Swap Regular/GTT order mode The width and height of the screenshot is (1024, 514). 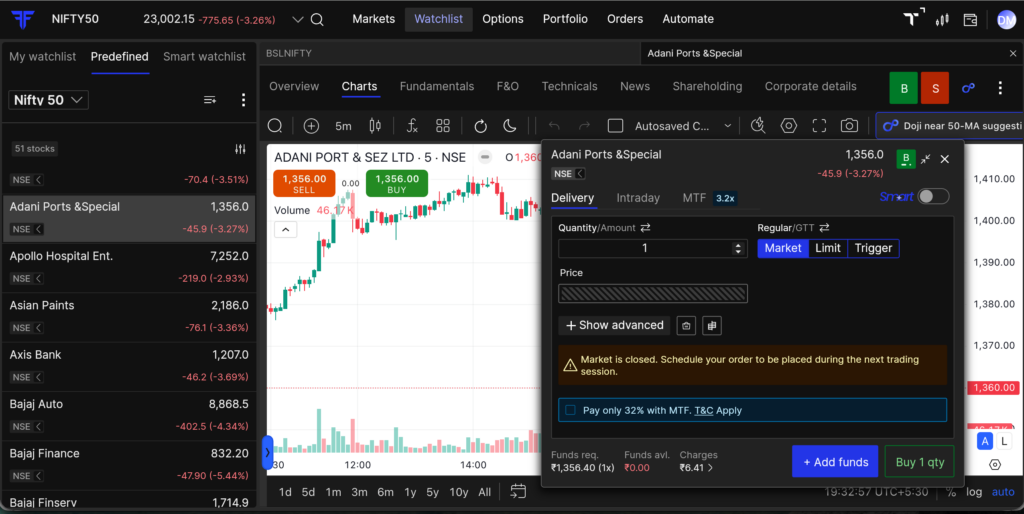[824, 228]
